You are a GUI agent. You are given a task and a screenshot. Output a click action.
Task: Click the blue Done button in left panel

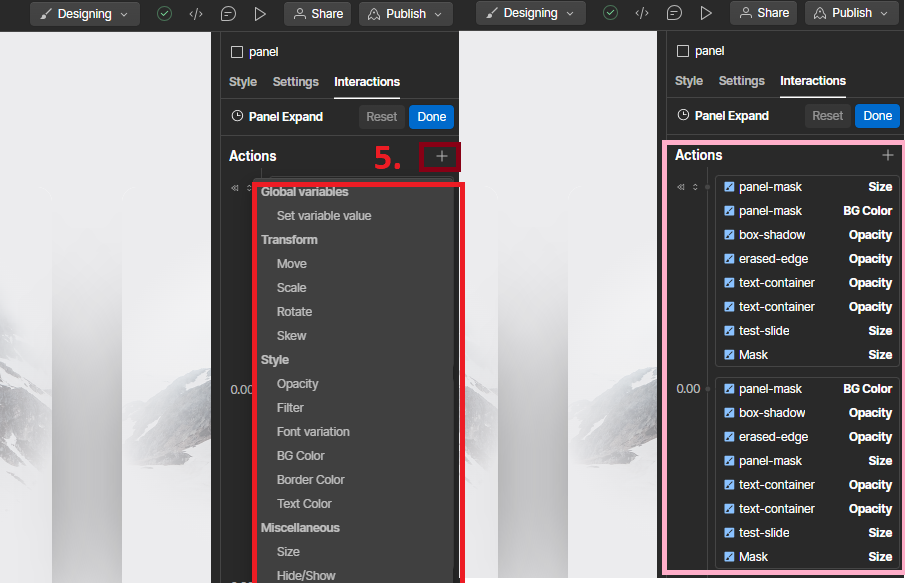tap(432, 117)
